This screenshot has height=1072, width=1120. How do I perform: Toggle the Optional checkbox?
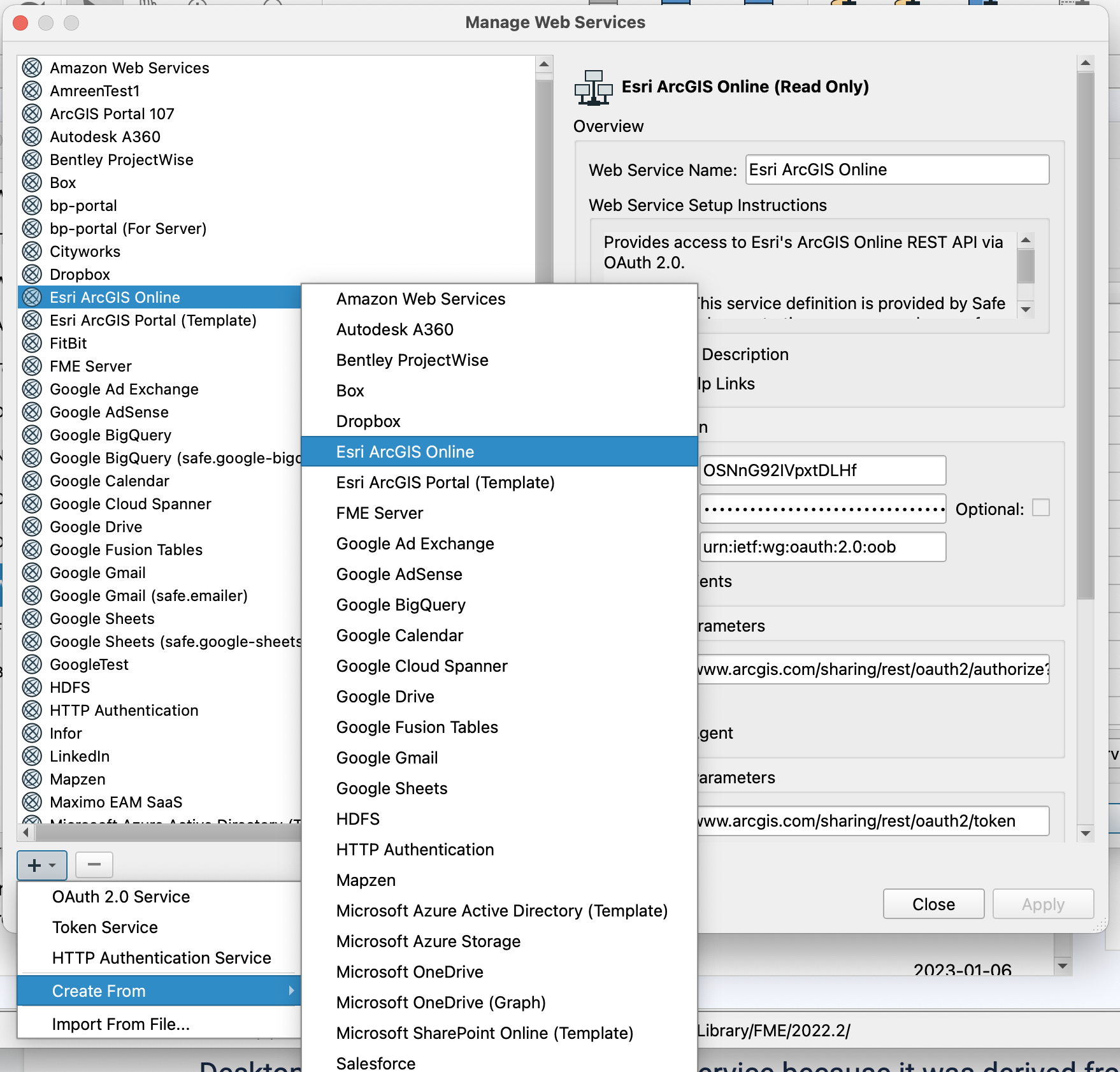(1040, 508)
